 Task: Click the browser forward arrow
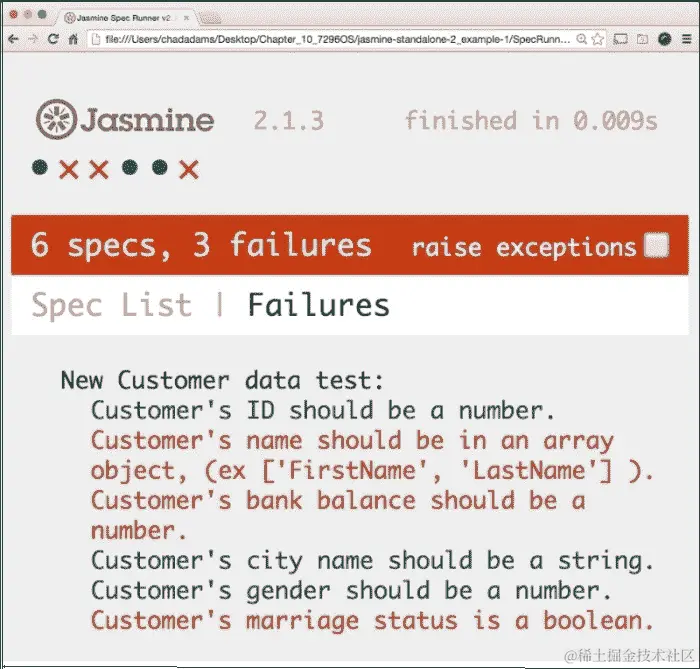click(x=33, y=39)
